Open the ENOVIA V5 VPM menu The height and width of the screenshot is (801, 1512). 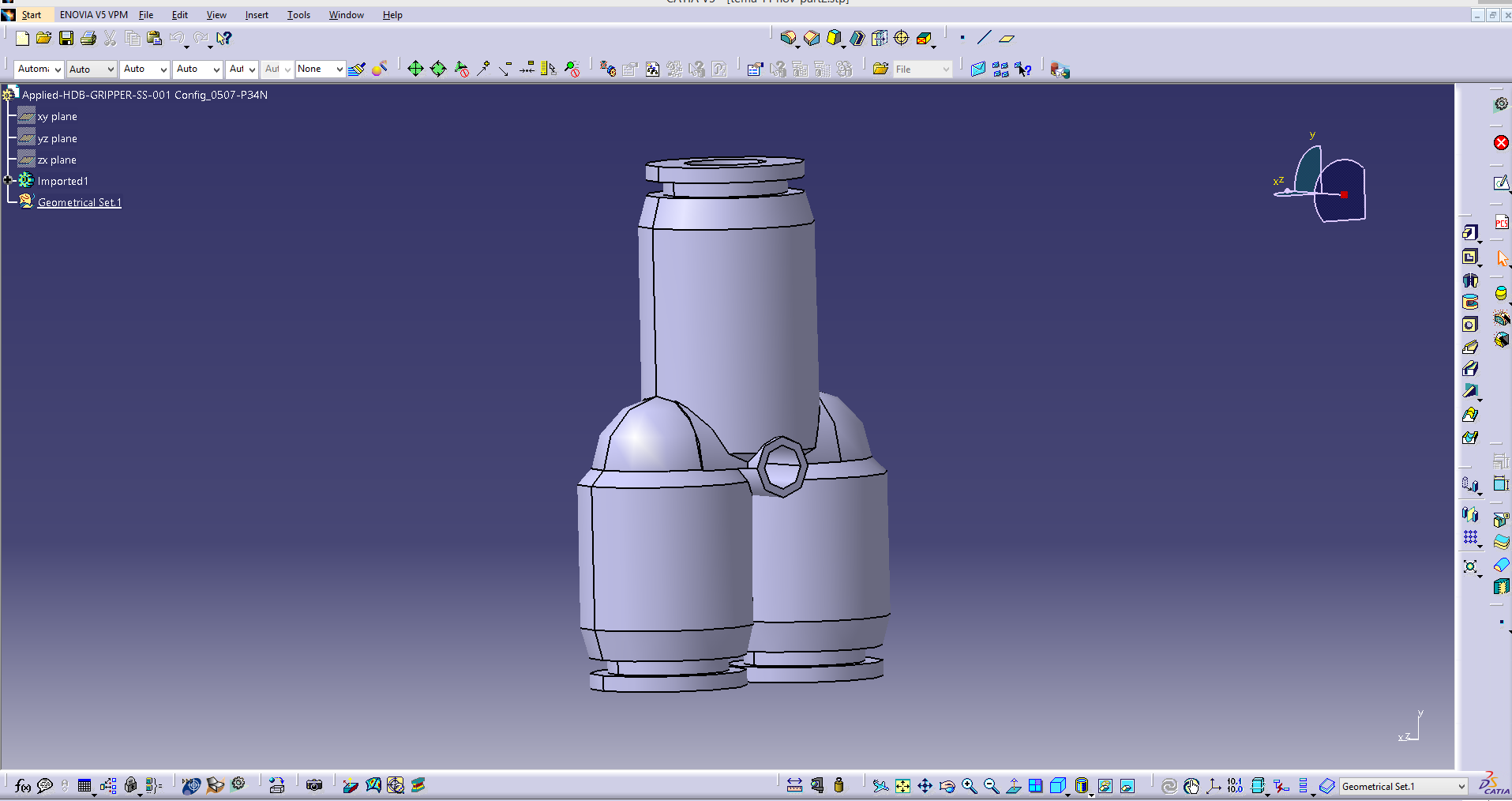[94, 15]
